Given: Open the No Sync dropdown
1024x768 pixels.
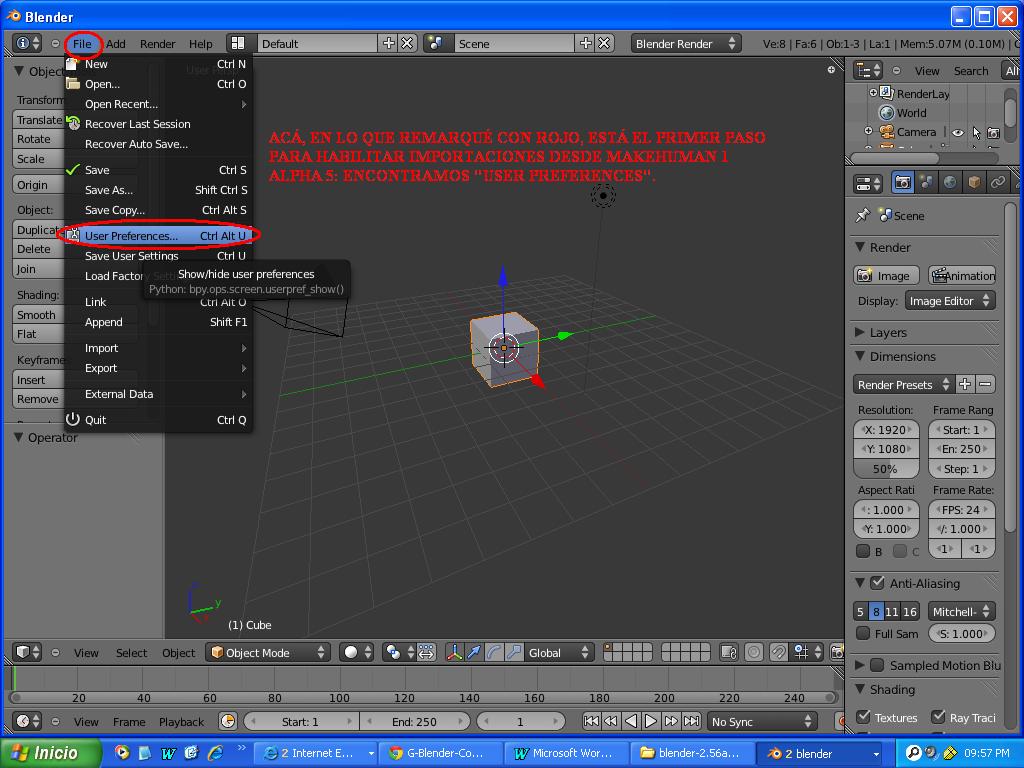Looking at the screenshot, I should click(762, 722).
